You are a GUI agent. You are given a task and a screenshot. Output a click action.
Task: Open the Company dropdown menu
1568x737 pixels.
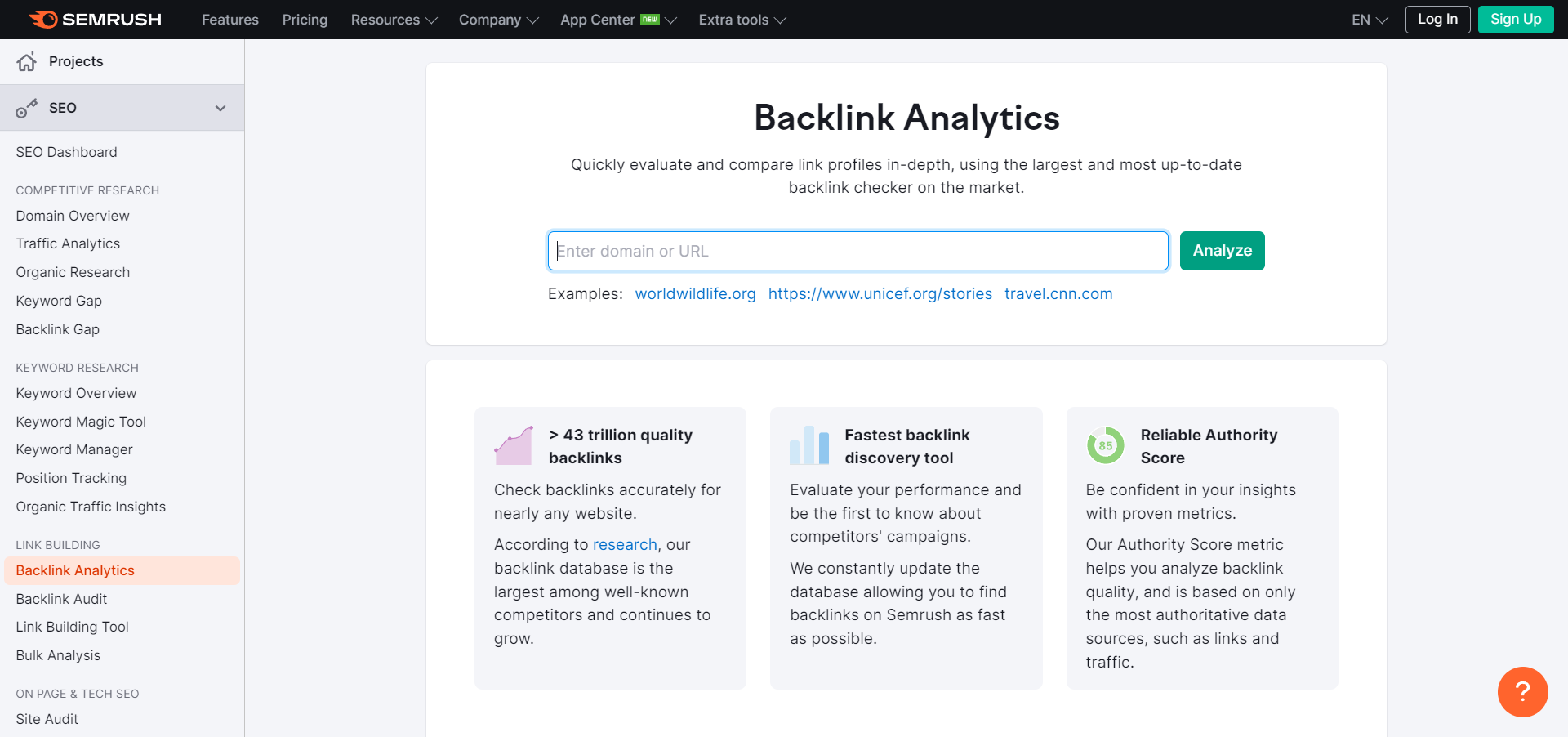point(499,20)
